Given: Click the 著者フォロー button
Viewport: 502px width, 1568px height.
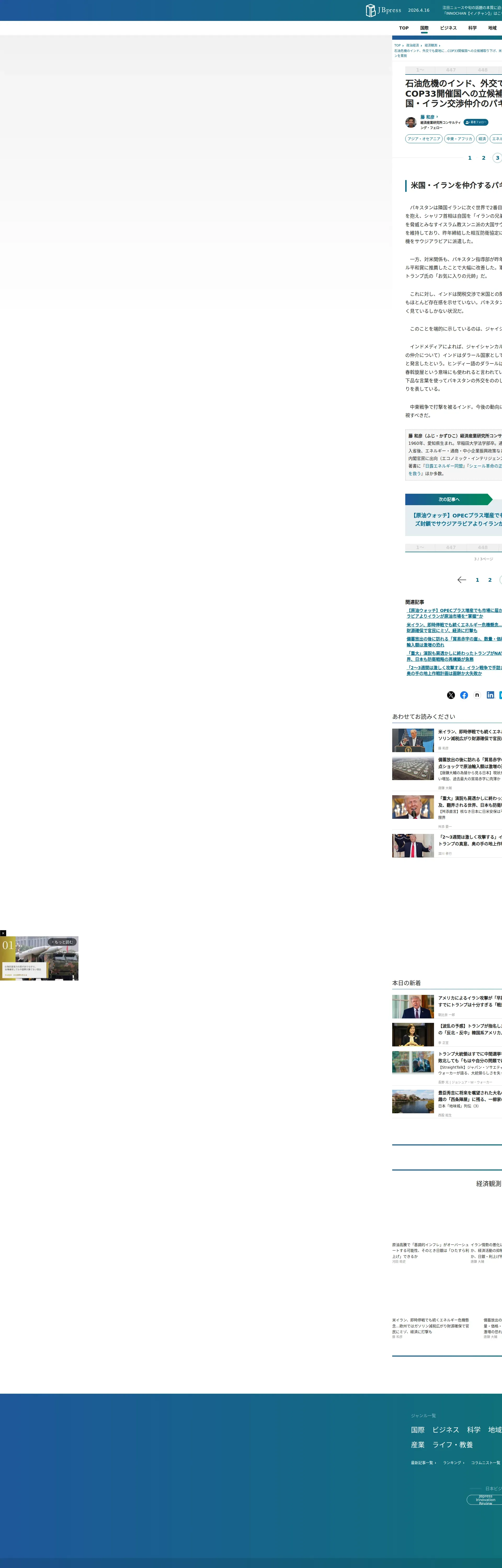Looking at the screenshot, I should [x=476, y=122].
